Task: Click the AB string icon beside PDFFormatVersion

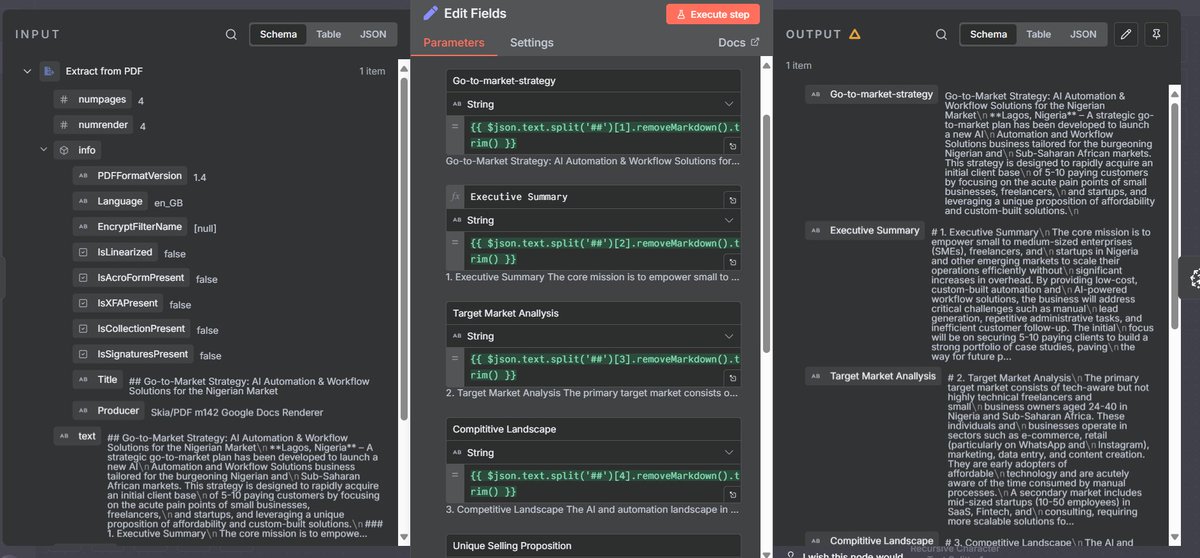Action: click(x=82, y=176)
